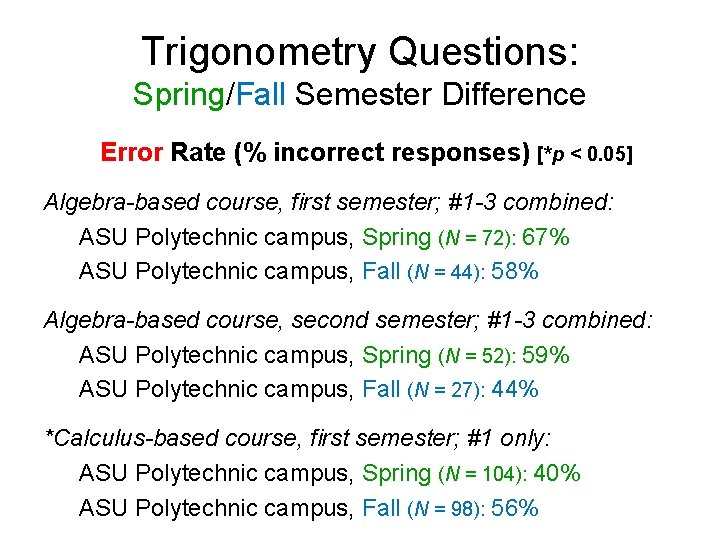
Task: Click the "[*p < 0.05]" significance note
Action: pyautogui.click(x=586, y=155)
